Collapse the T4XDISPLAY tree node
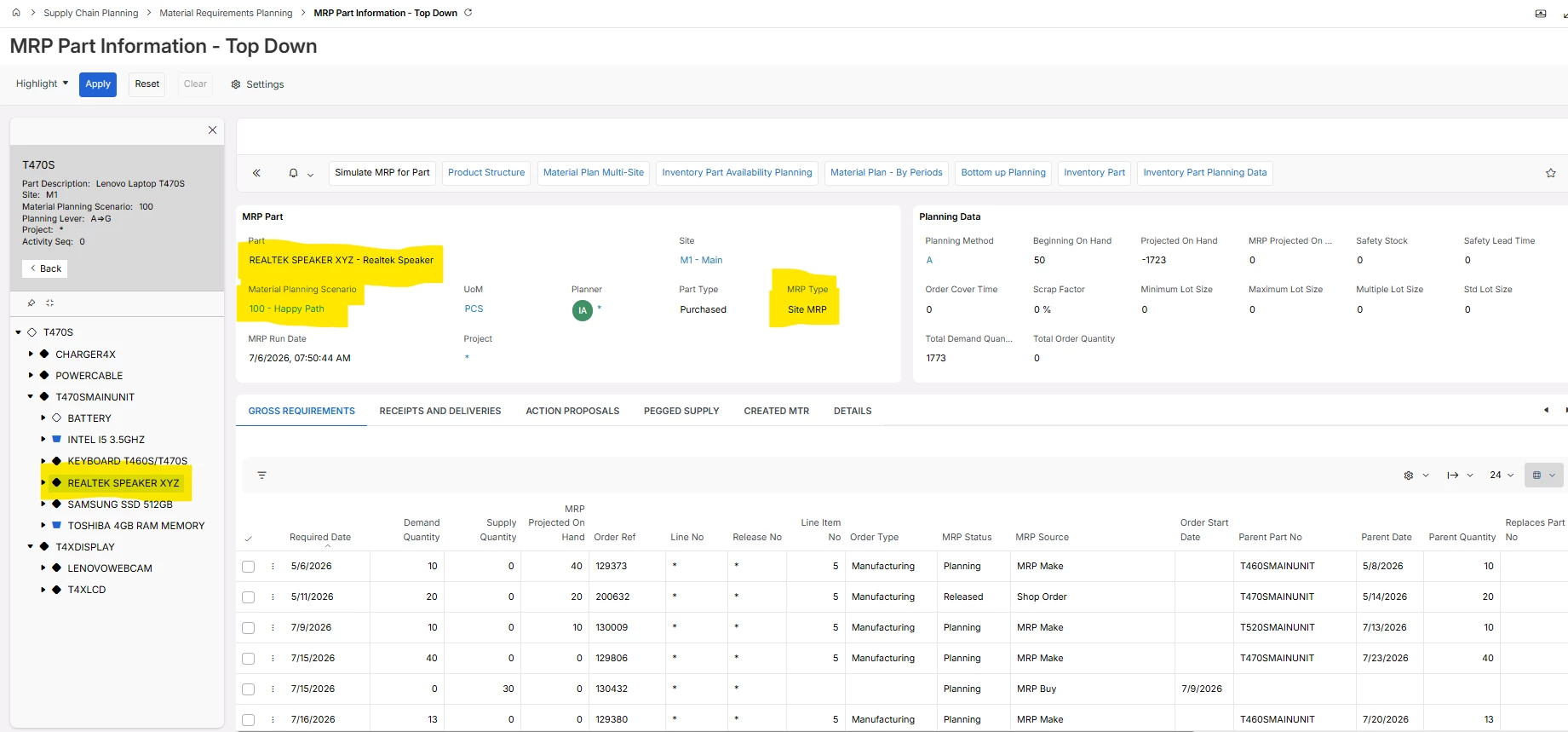The image size is (1568, 732). click(32, 546)
